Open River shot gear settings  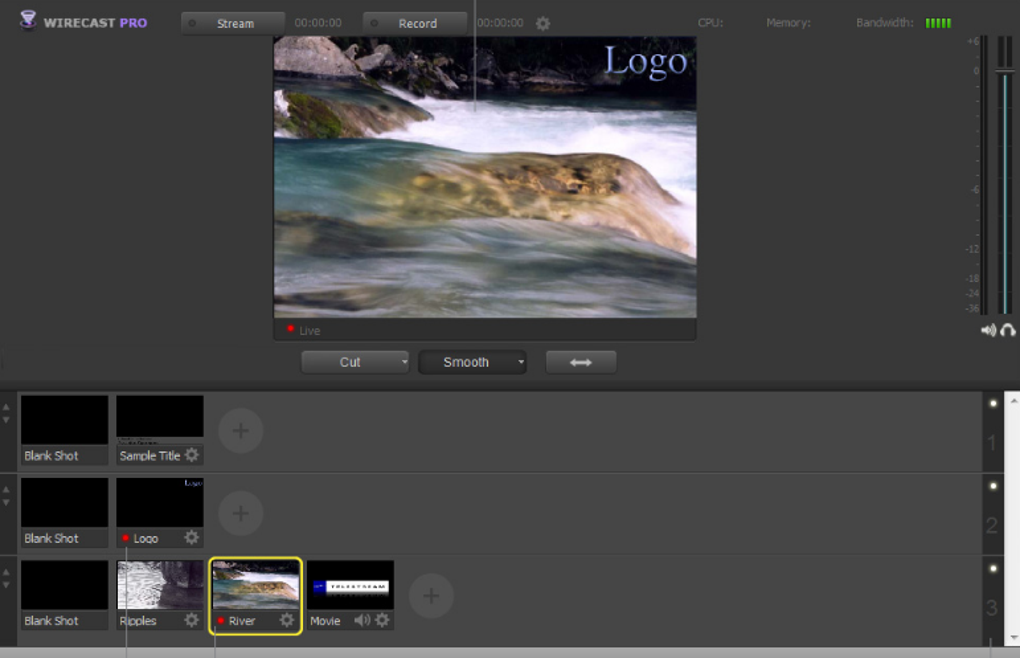coord(287,620)
